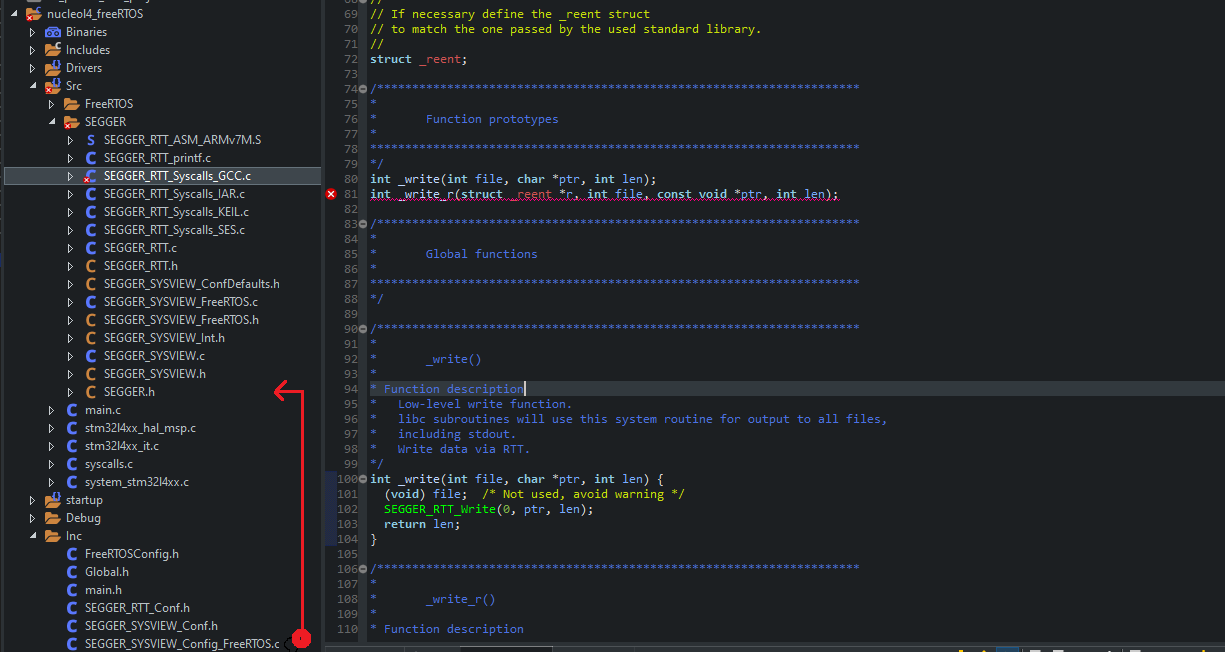The height and width of the screenshot is (652, 1225).
Task: Click the Binaries folder icon
Action: click(x=53, y=32)
